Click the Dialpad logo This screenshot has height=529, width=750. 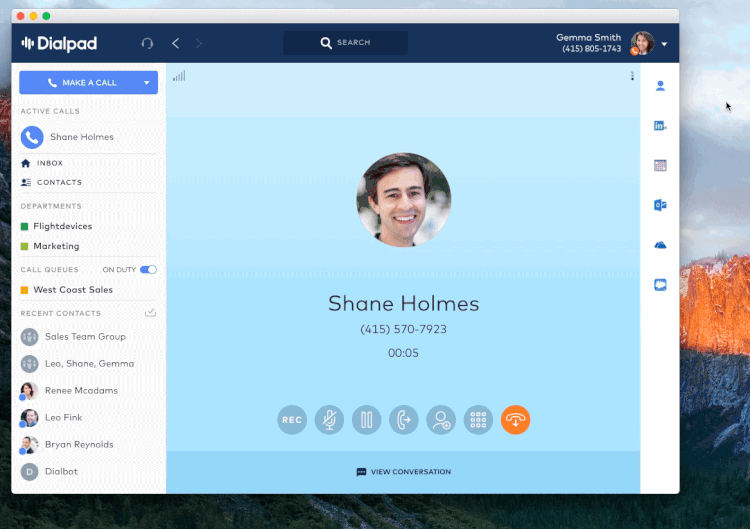59,44
